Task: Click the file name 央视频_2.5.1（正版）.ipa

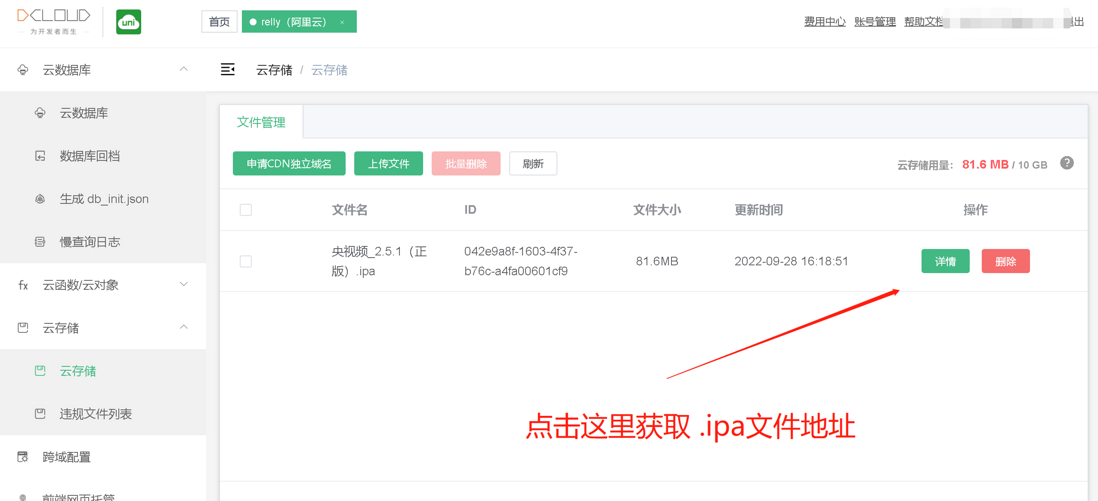Action: click(x=379, y=261)
